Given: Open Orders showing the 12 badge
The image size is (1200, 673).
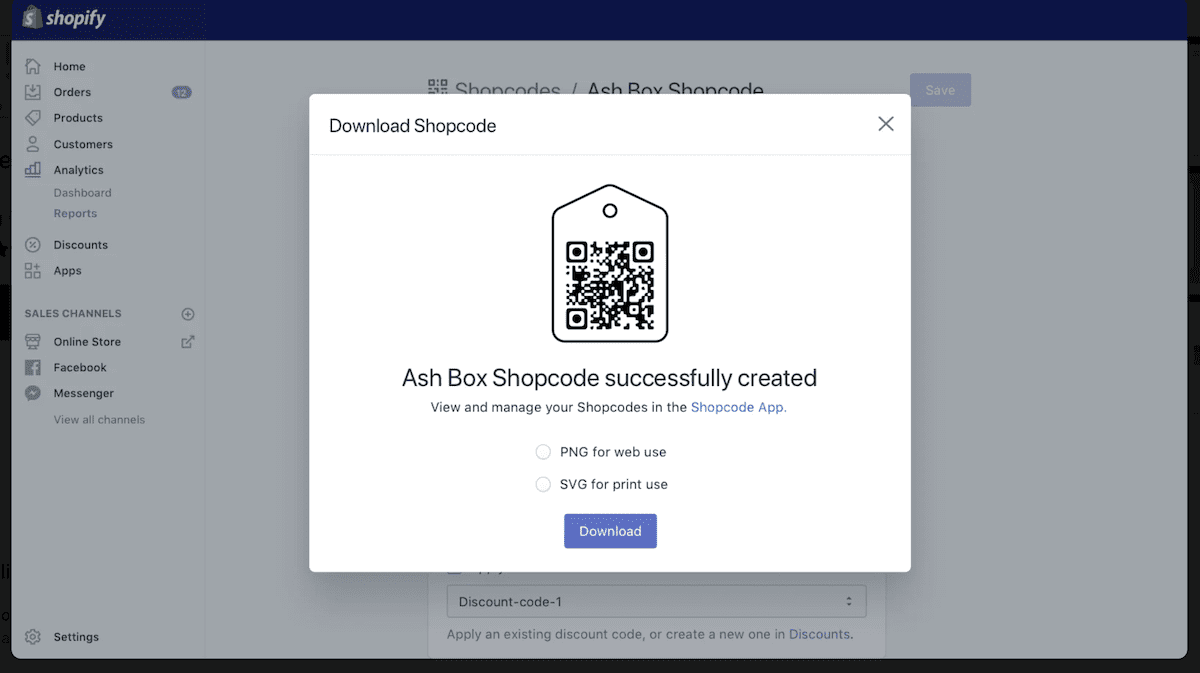Looking at the screenshot, I should 72,91.
